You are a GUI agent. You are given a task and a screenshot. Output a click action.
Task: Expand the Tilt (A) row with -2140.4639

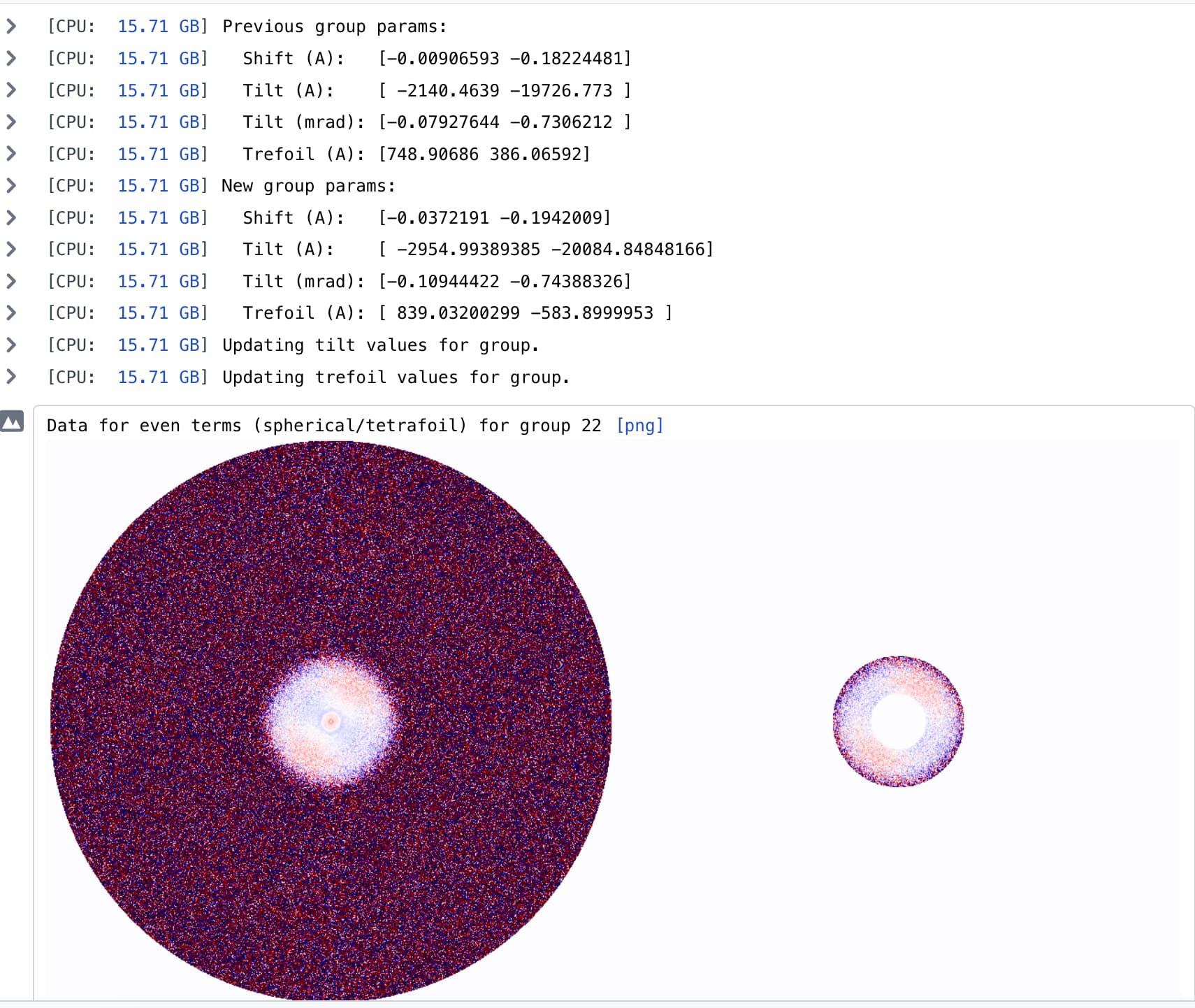11,90
